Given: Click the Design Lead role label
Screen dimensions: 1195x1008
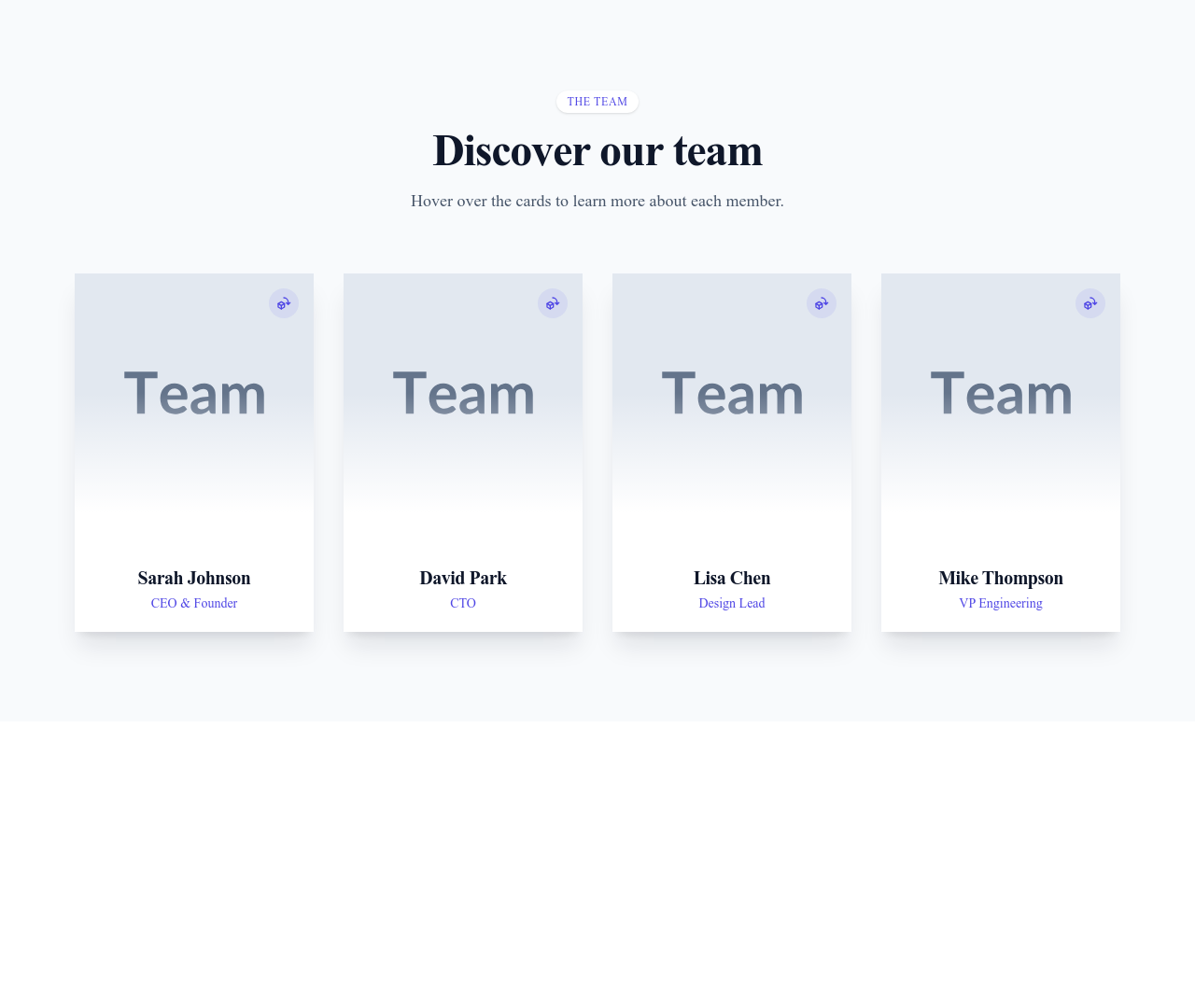Looking at the screenshot, I should pyautogui.click(x=732, y=603).
